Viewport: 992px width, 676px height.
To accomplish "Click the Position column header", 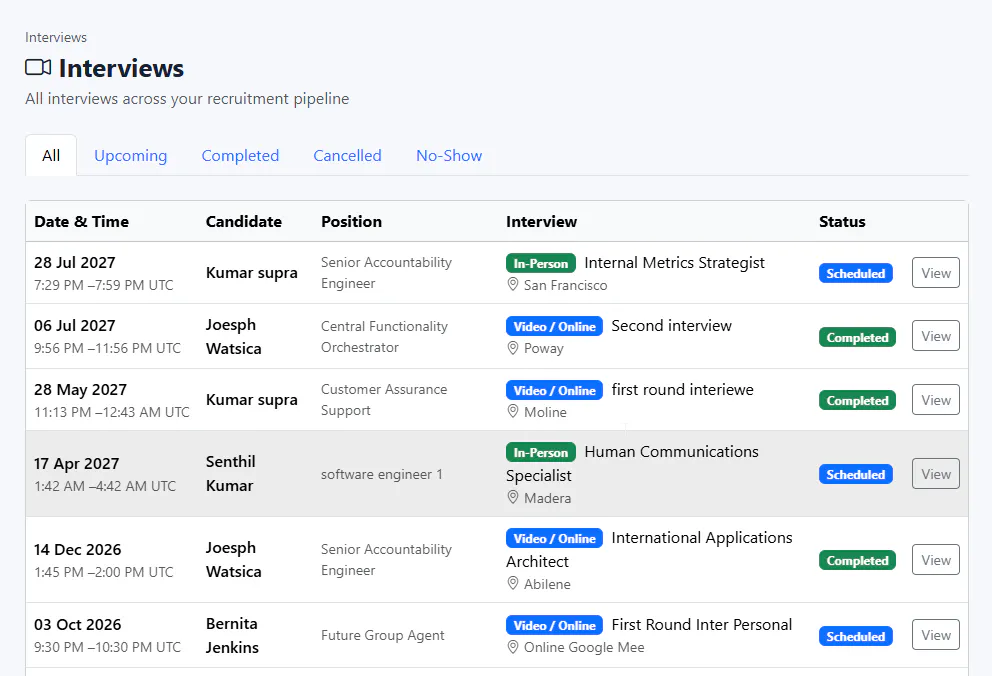I will (x=351, y=221).
